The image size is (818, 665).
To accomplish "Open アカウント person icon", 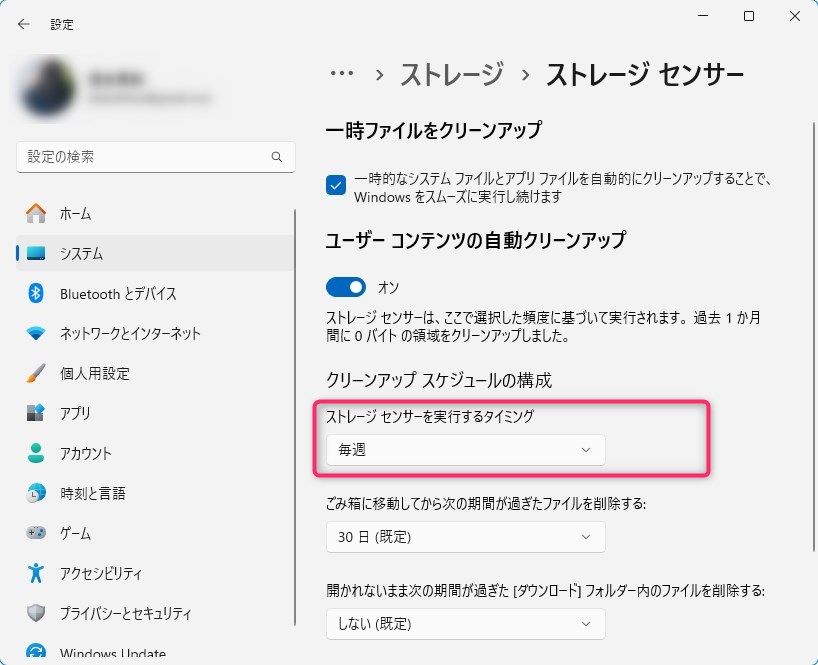I will pyautogui.click(x=36, y=453).
